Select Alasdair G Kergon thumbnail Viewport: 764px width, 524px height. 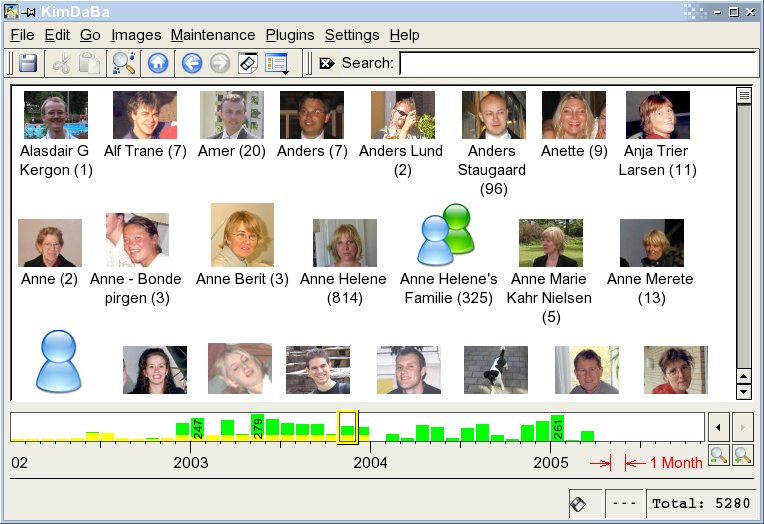(56, 115)
